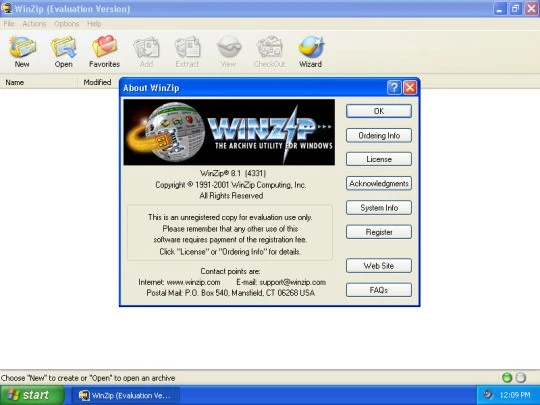
Task: Open the Favorites folder icon
Action: [x=104, y=51]
